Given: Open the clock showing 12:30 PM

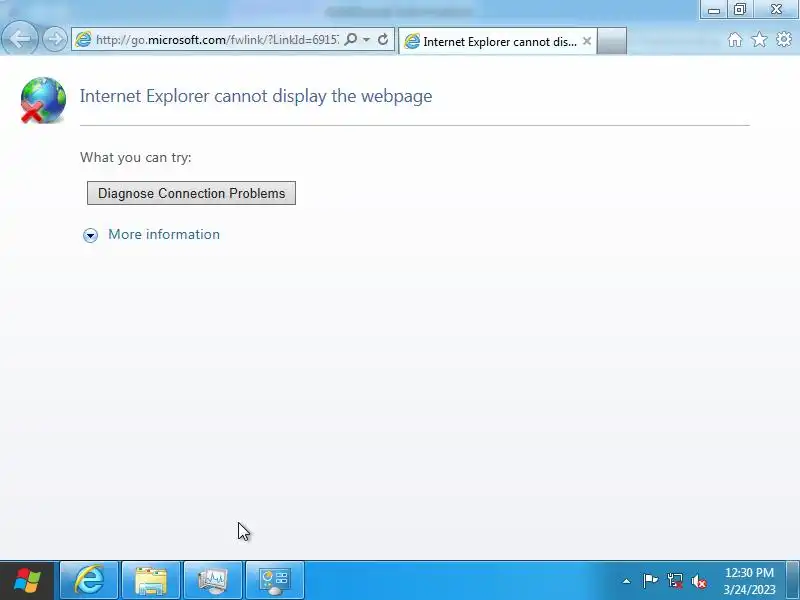Looking at the screenshot, I should 749,581.
